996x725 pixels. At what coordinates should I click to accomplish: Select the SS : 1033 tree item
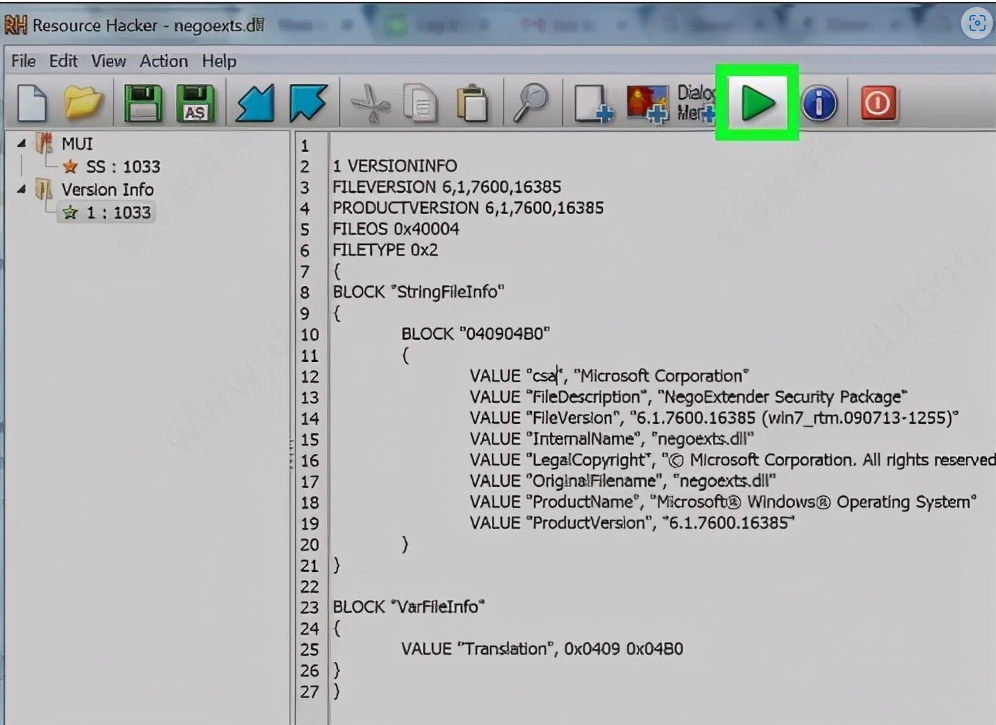[122, 167]
